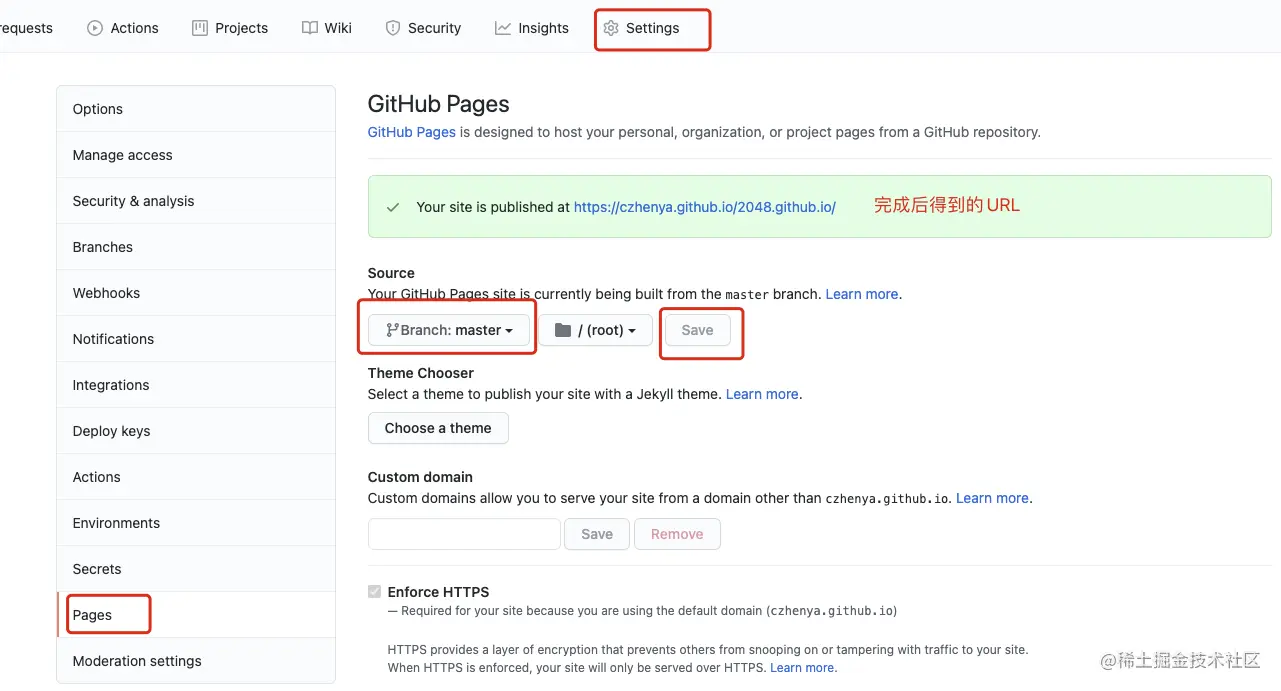Screen dimensions: 1281x691
Task: Open Environments settings
Action: [196, 523]
